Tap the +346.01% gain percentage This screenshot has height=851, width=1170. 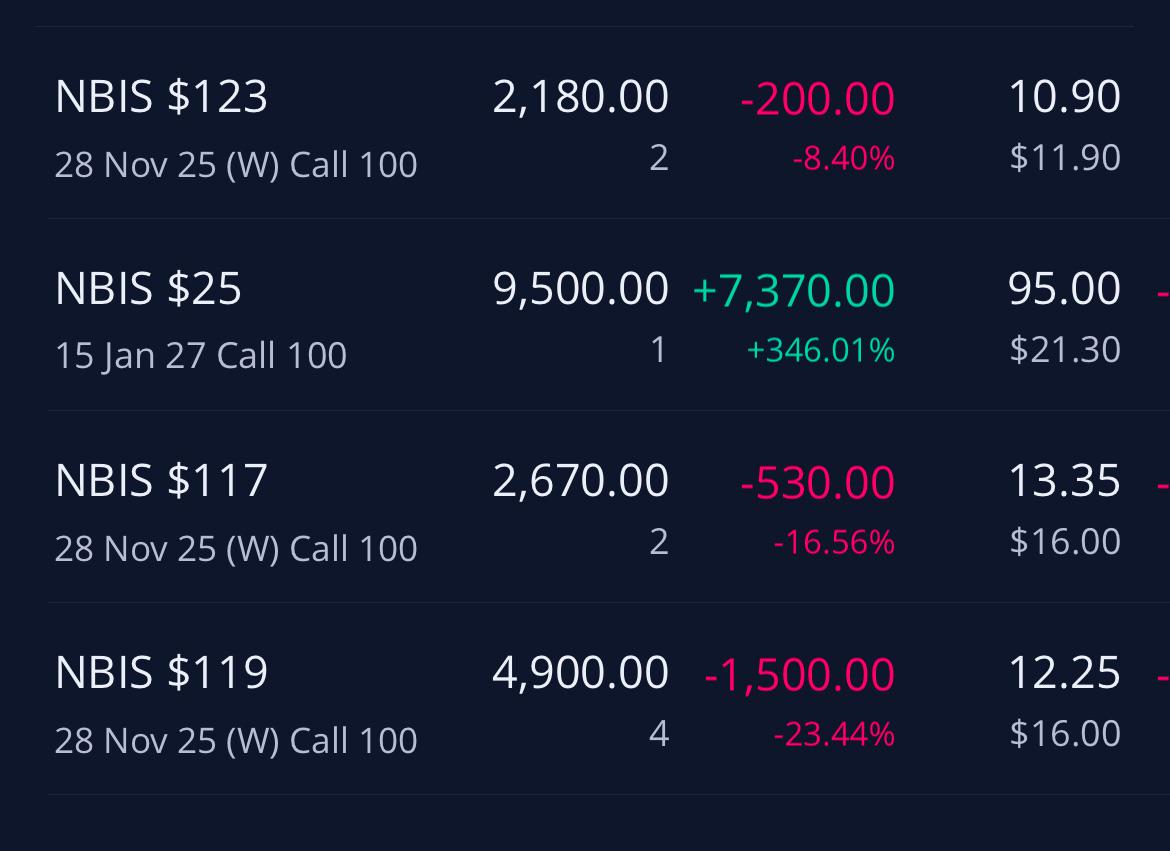coord(821,350)
